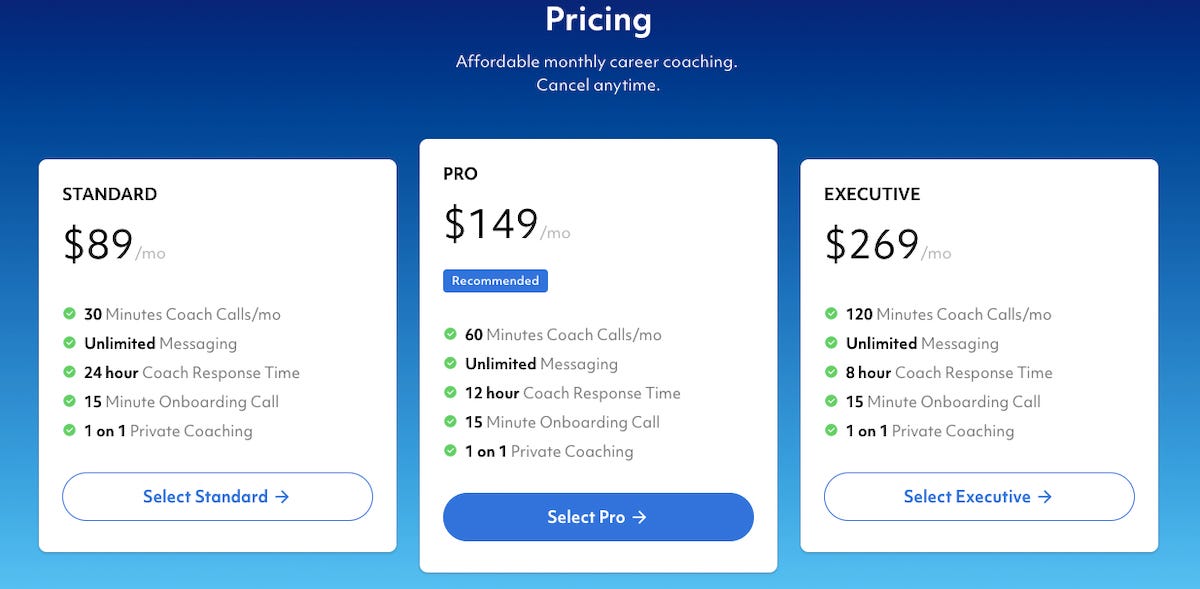Screen dimensions: 1200x589
Task: Click check icon beside Executive 120 Minutes Coach Calls
Action: 831,314
